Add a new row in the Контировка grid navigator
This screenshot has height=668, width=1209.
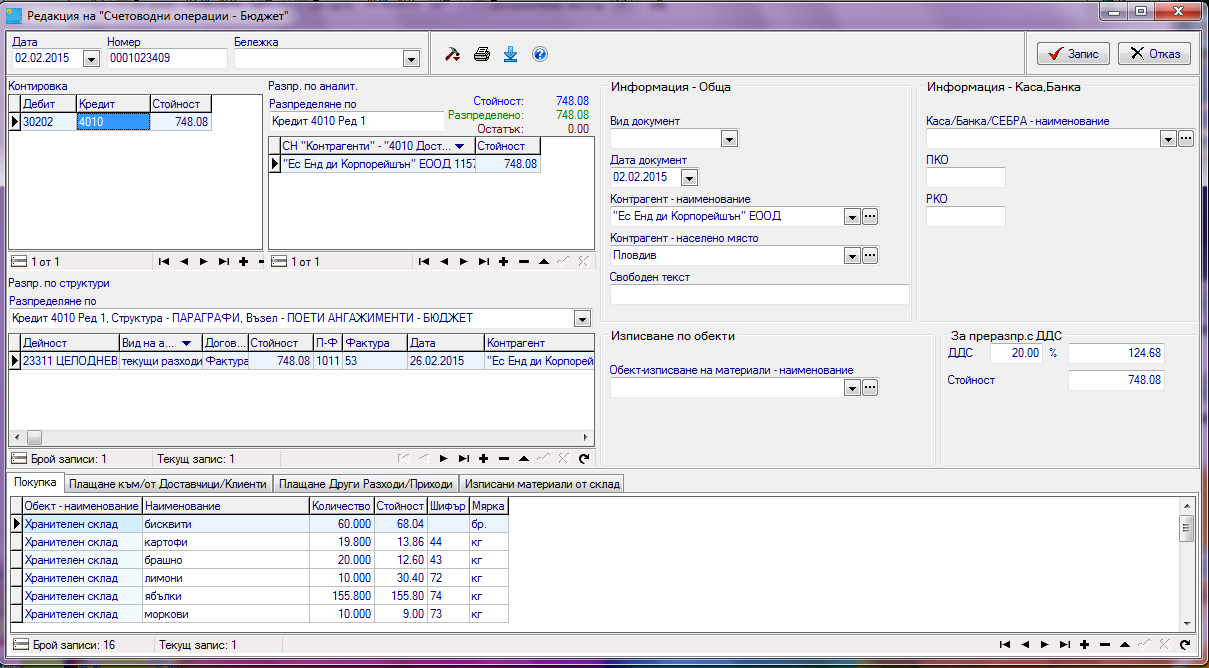point(244,262)
